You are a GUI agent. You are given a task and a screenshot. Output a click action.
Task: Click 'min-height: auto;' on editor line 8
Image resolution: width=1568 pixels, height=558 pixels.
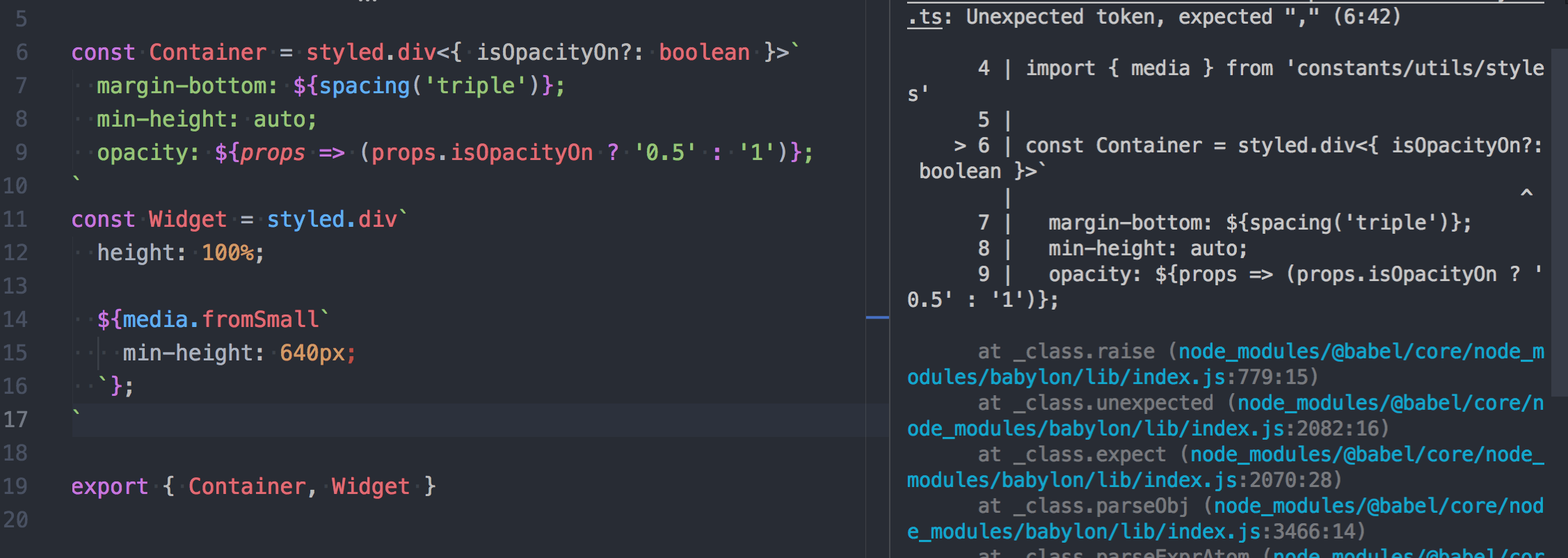[x=207, y=119]
